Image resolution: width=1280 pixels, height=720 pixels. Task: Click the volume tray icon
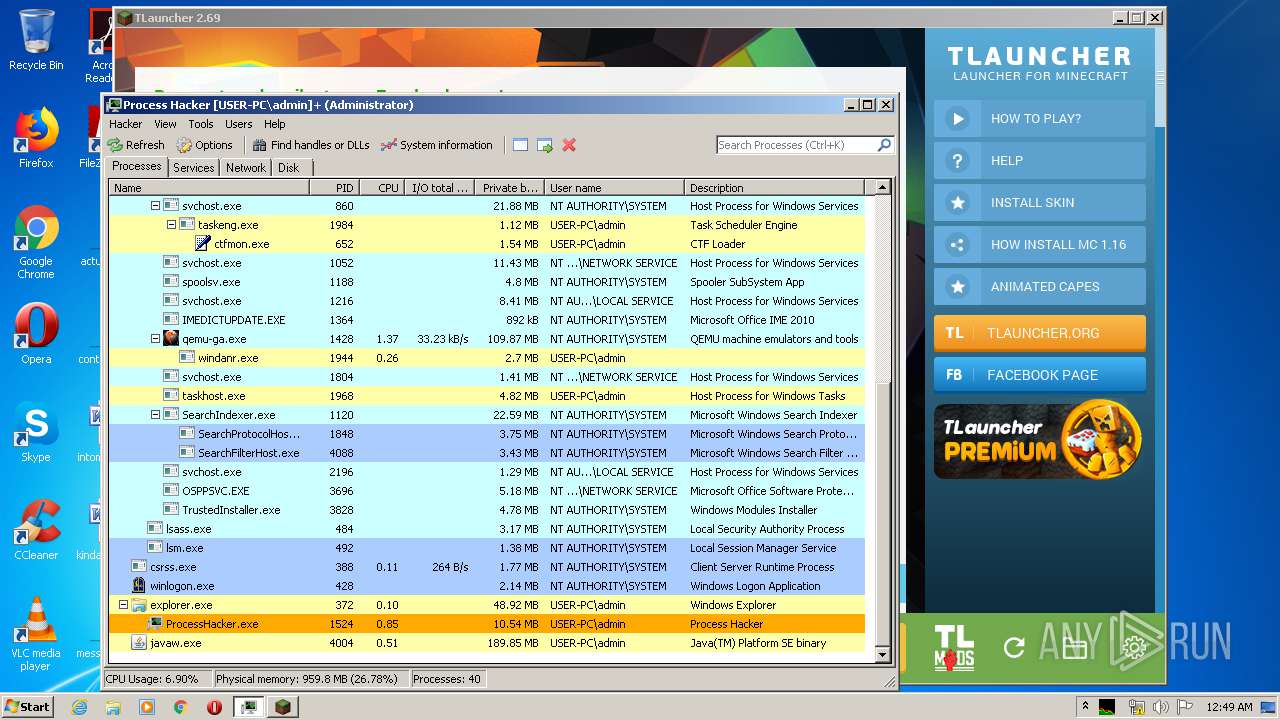[1160, 707]
